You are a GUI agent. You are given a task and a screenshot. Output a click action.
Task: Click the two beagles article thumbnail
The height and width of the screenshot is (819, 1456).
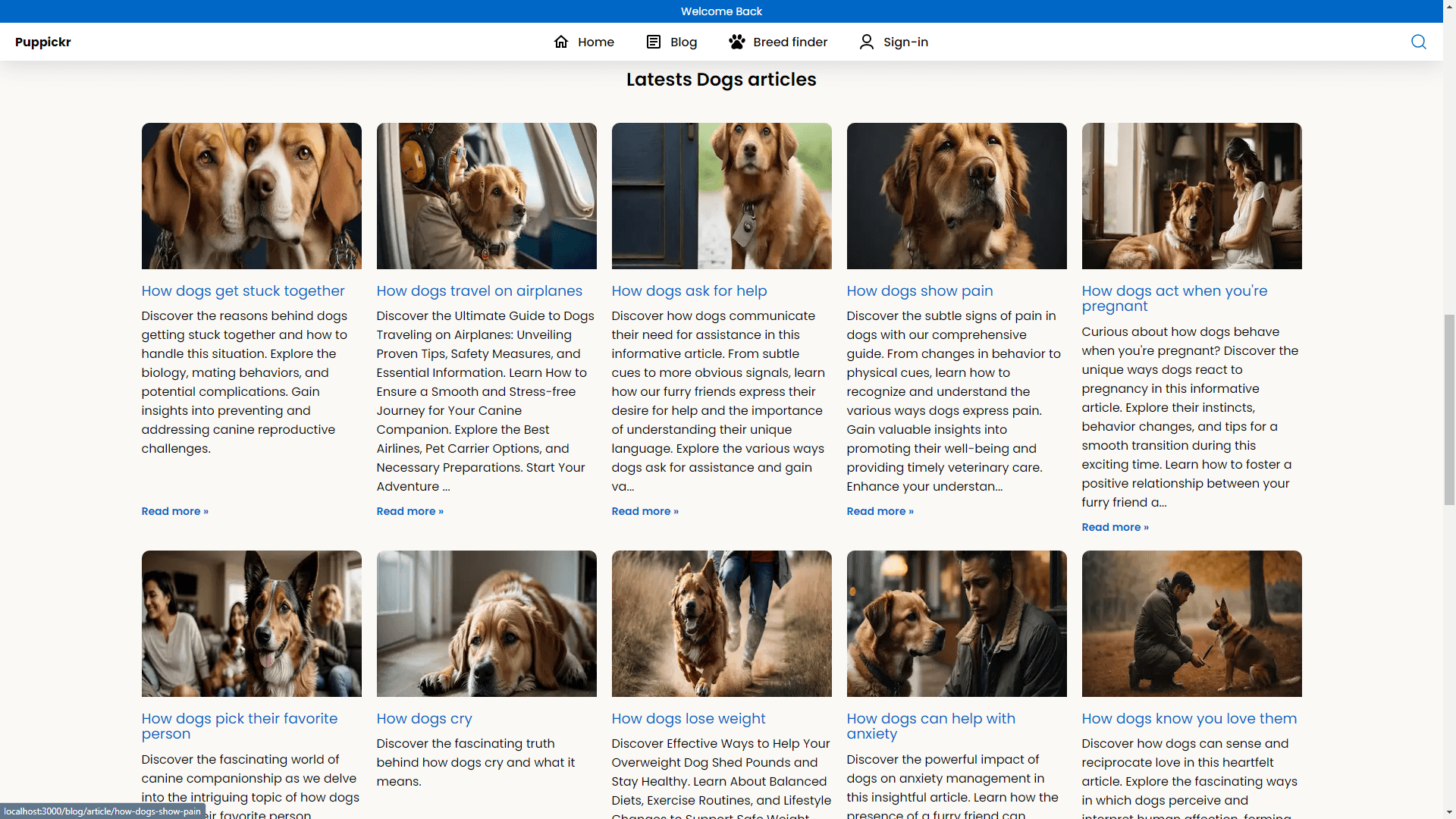coord(251,196)
